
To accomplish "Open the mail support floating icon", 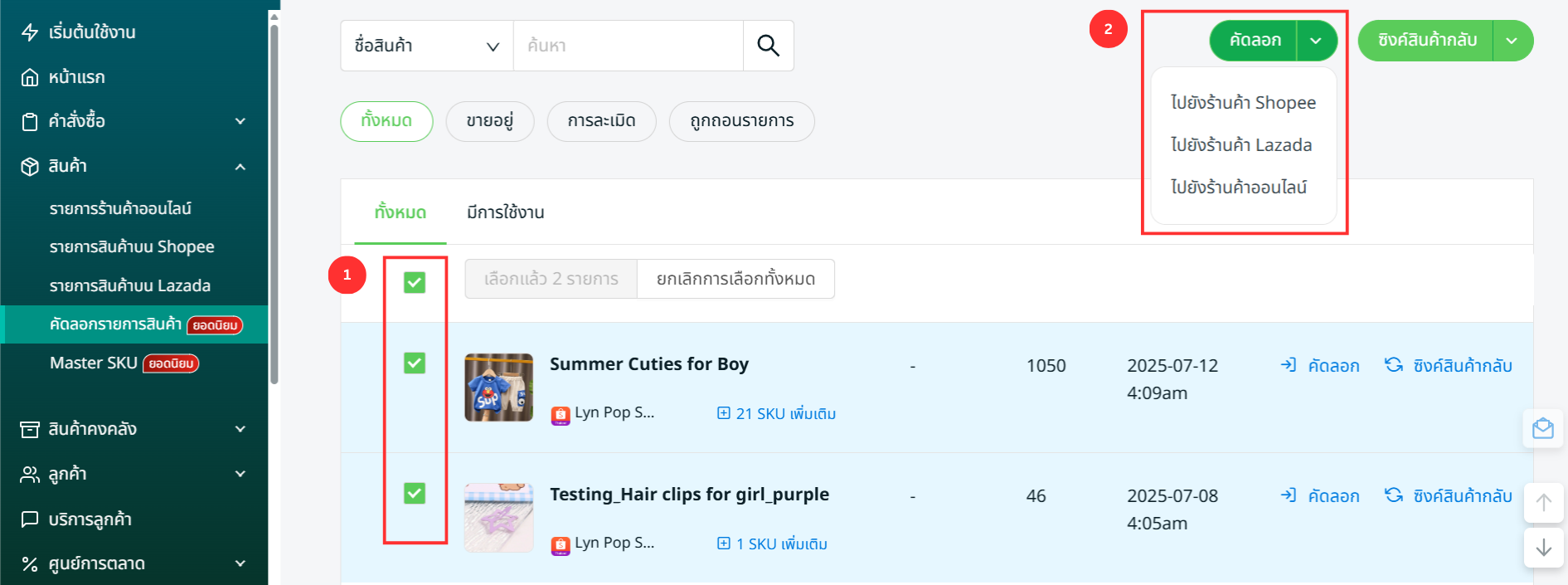I will 1542,429.
